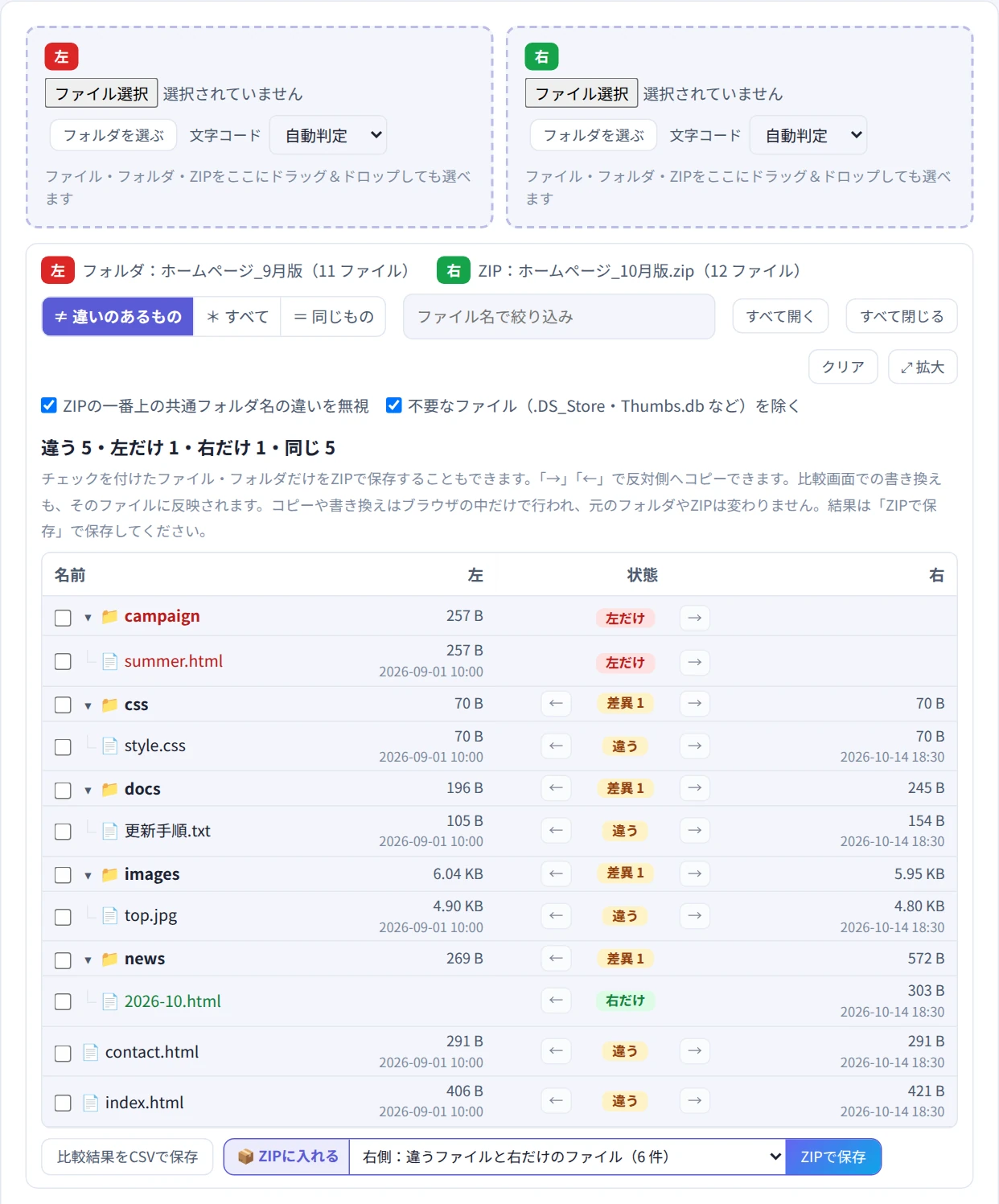Screen dimensions: 999x1204
Task: Toggle excluding unneeded .DS_Store files
Action: coord(394,405)
